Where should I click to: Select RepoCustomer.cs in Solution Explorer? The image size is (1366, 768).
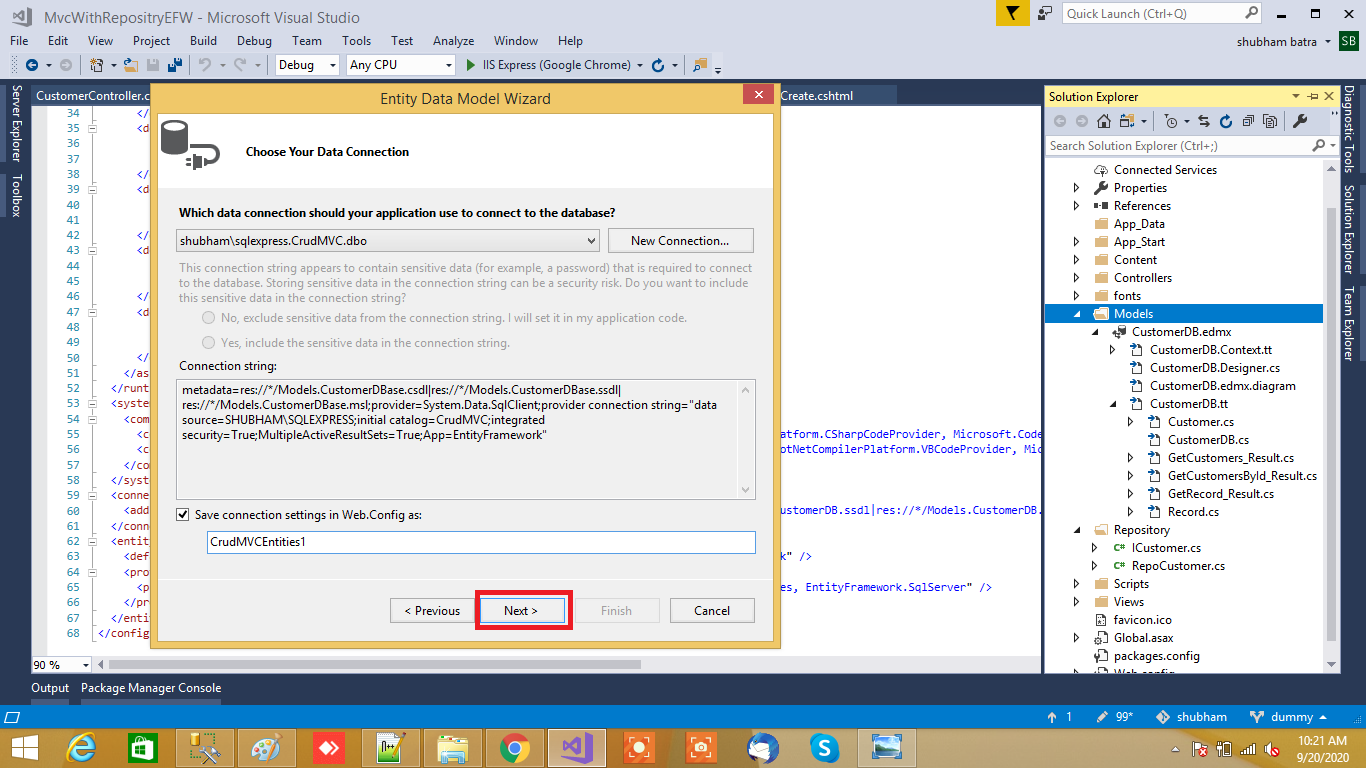coord(1178,566)
